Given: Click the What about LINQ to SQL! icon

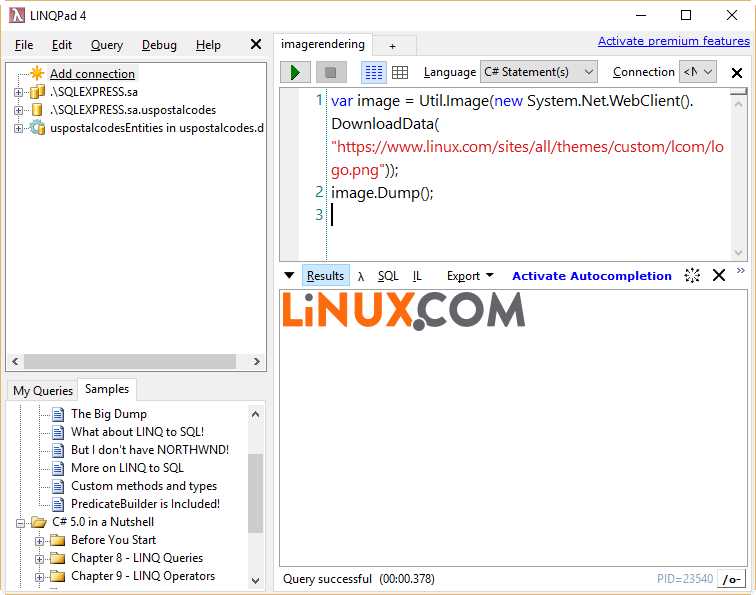Looking at the screenshot, I should (x=58, y=432).
